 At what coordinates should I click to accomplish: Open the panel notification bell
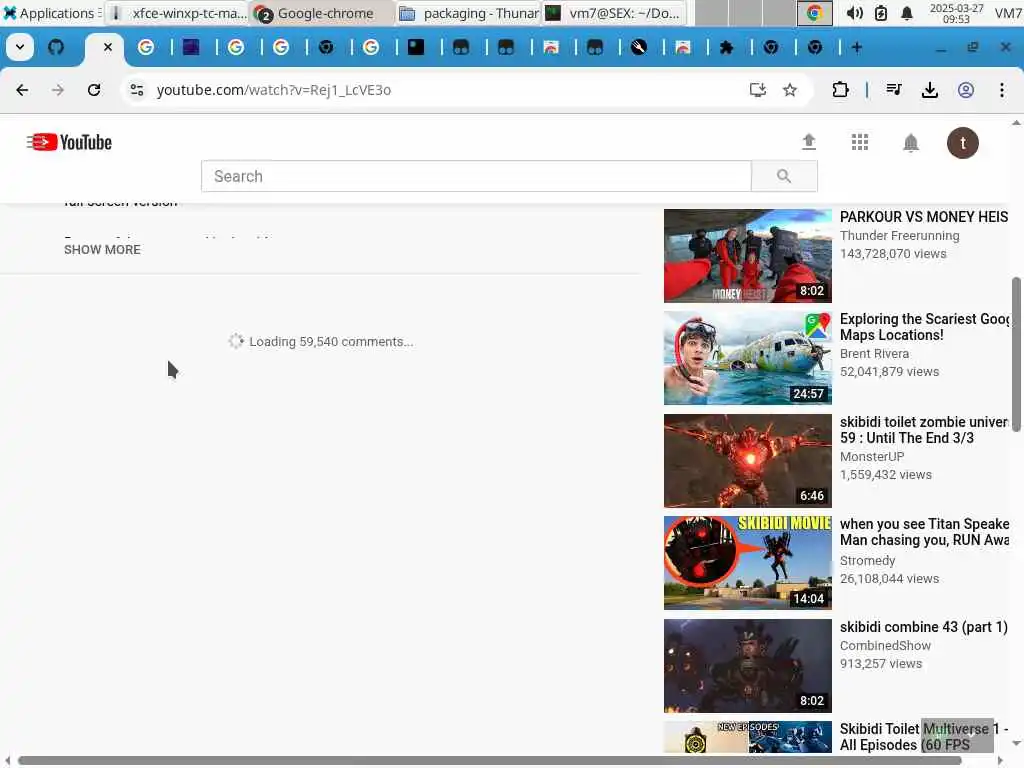(907, 13)
